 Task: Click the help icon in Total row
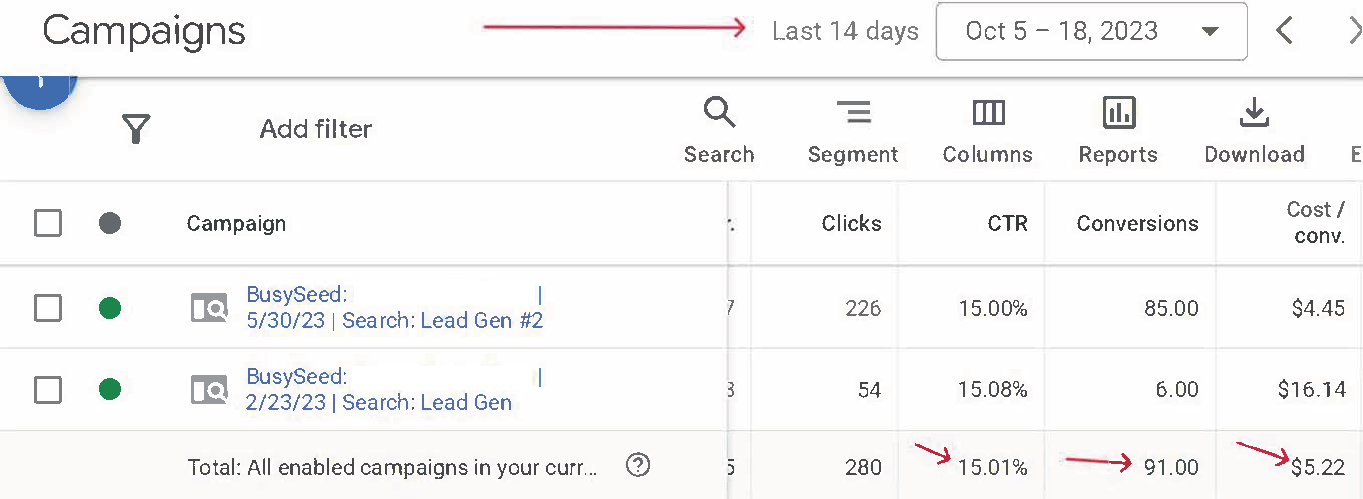click(638, 465)
